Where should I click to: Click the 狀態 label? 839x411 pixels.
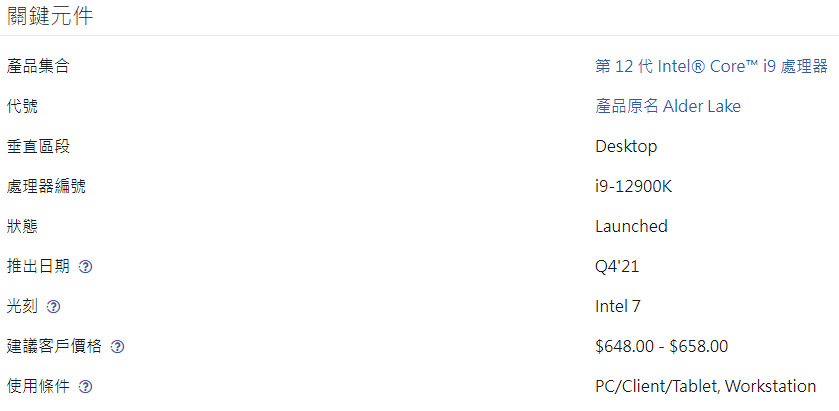(22, 226)
